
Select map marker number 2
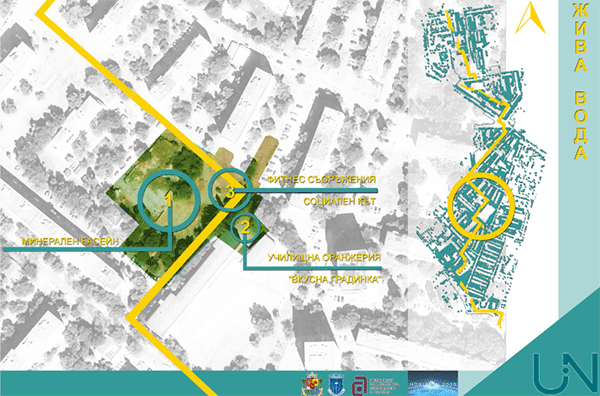[245, 228]
